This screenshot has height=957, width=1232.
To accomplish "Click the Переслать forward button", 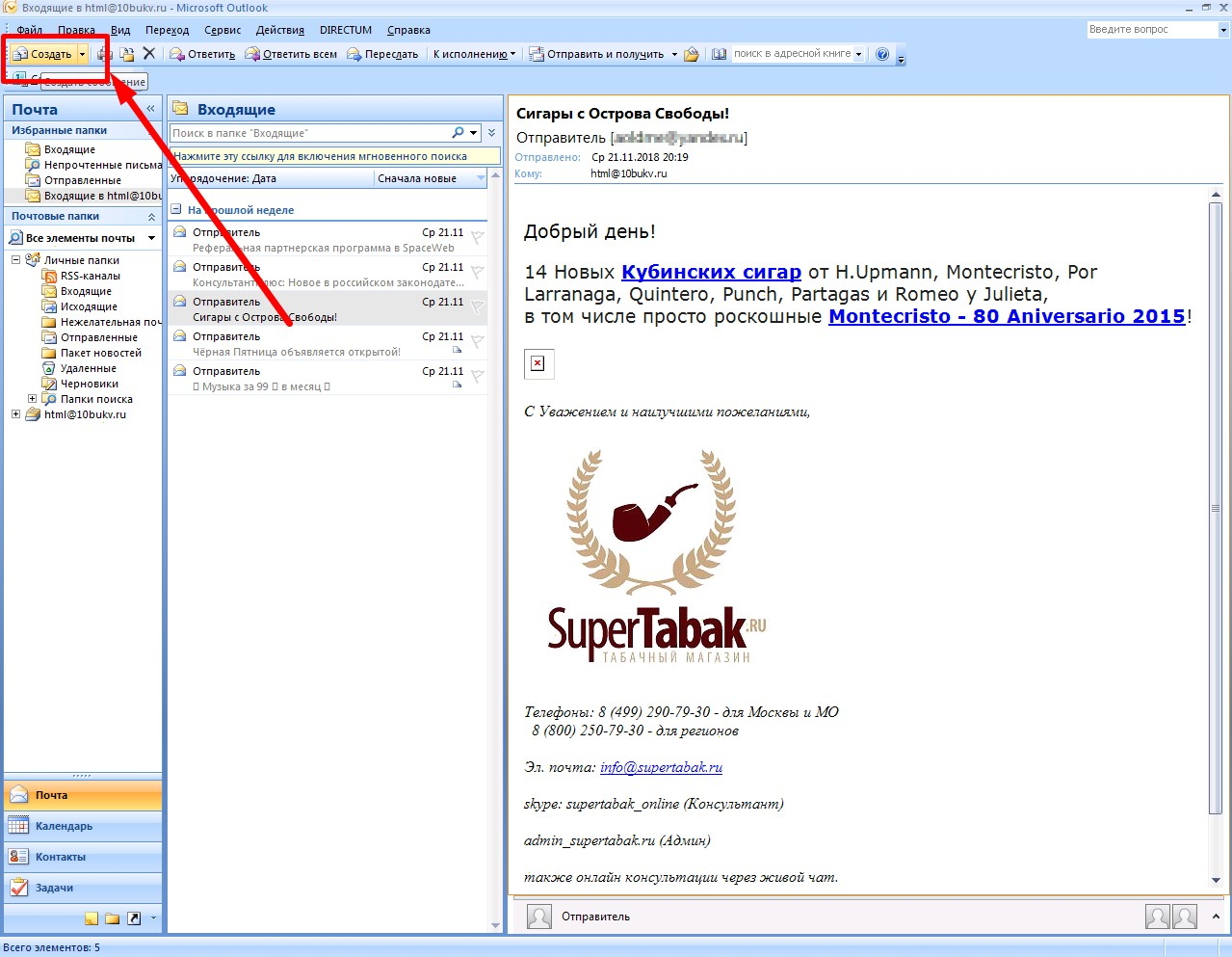I will pyautogui.click(x=382, y=54).
